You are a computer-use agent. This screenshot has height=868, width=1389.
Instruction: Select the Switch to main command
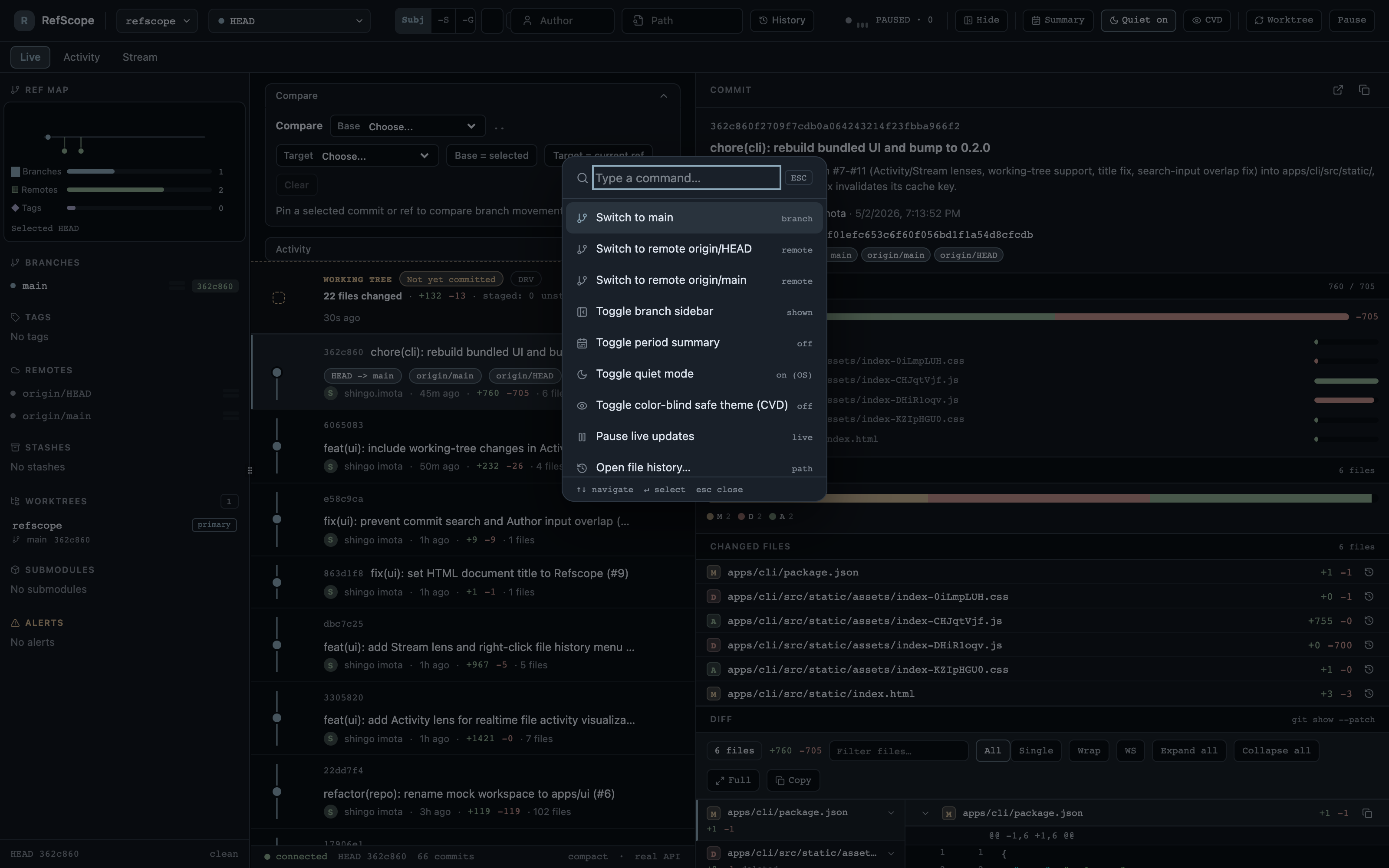(x=694, y=218)
